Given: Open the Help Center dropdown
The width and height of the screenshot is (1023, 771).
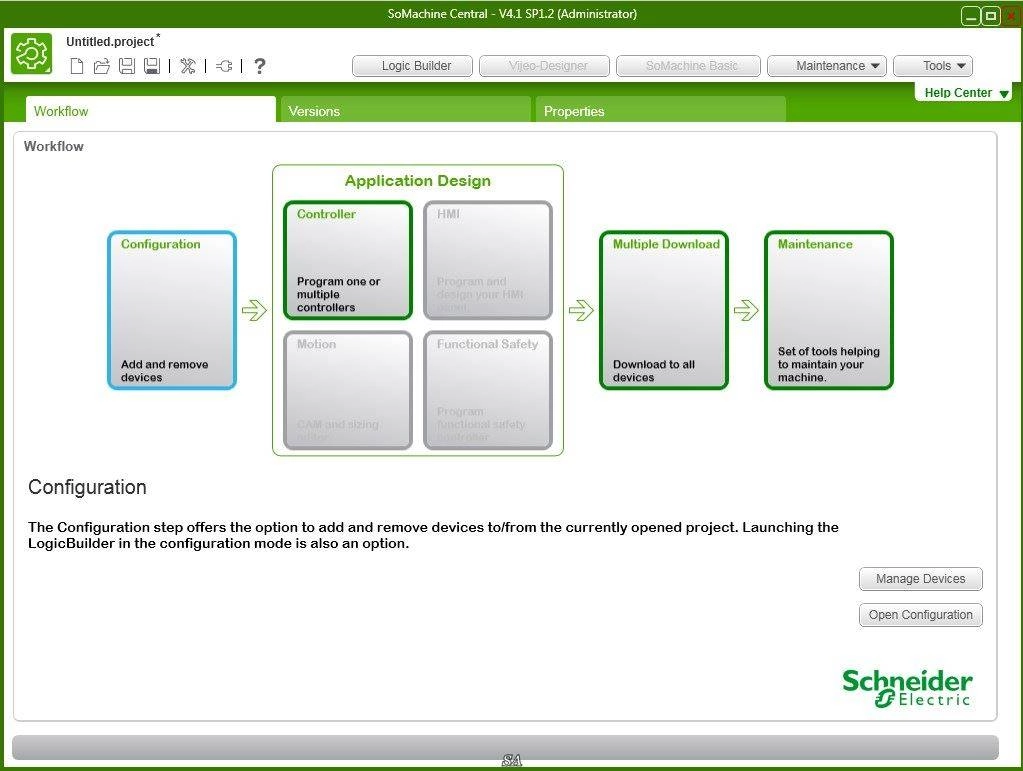Looking at the screenshot, I should [x=966, y=93].
